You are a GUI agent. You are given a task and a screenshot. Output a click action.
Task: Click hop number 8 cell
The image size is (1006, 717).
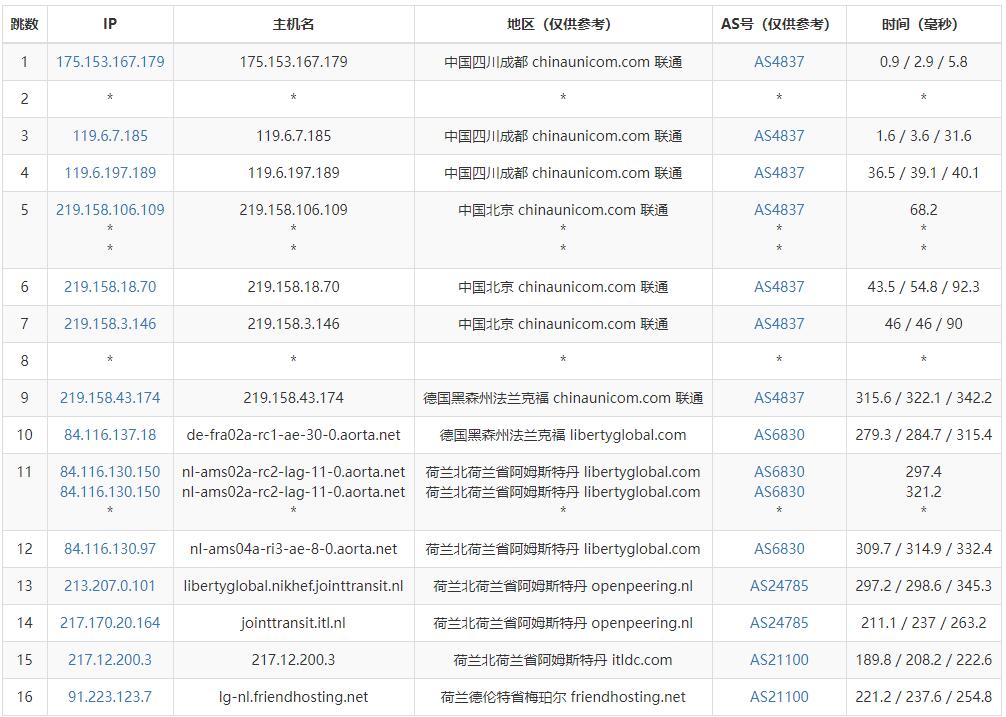[24, 360]
